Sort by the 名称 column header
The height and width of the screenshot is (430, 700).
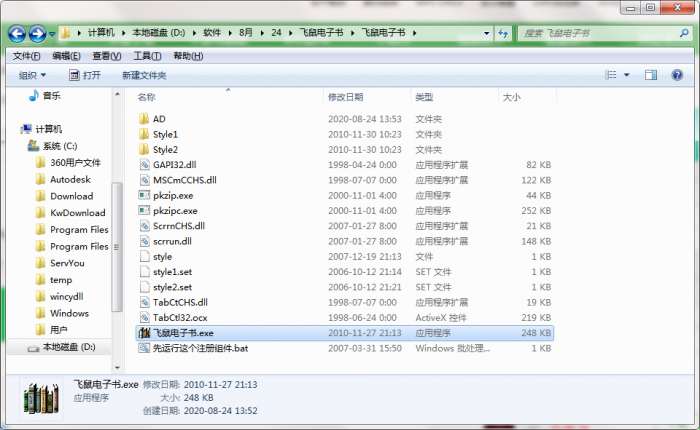(x=146, y=97)
